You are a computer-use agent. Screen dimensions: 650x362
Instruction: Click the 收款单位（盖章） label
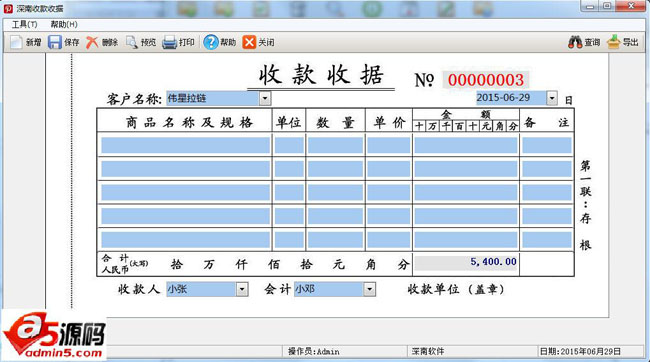point(456,289)
